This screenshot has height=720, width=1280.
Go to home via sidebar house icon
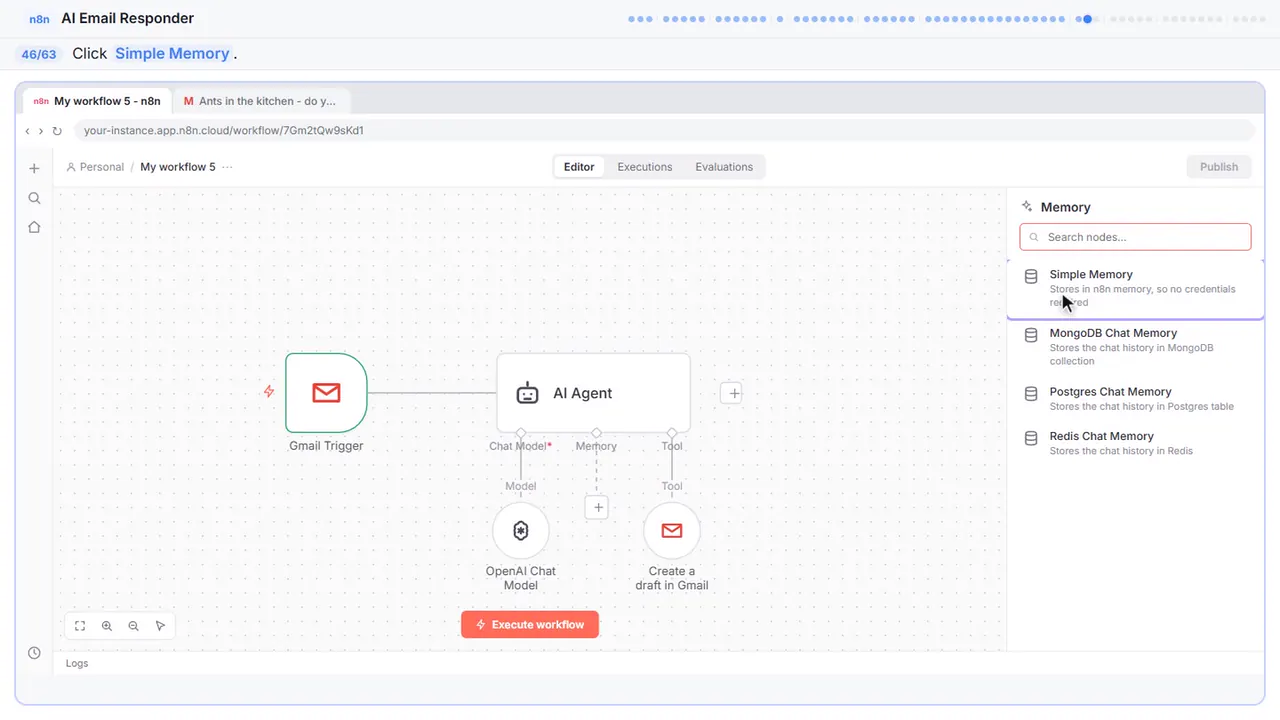point(34,227)
